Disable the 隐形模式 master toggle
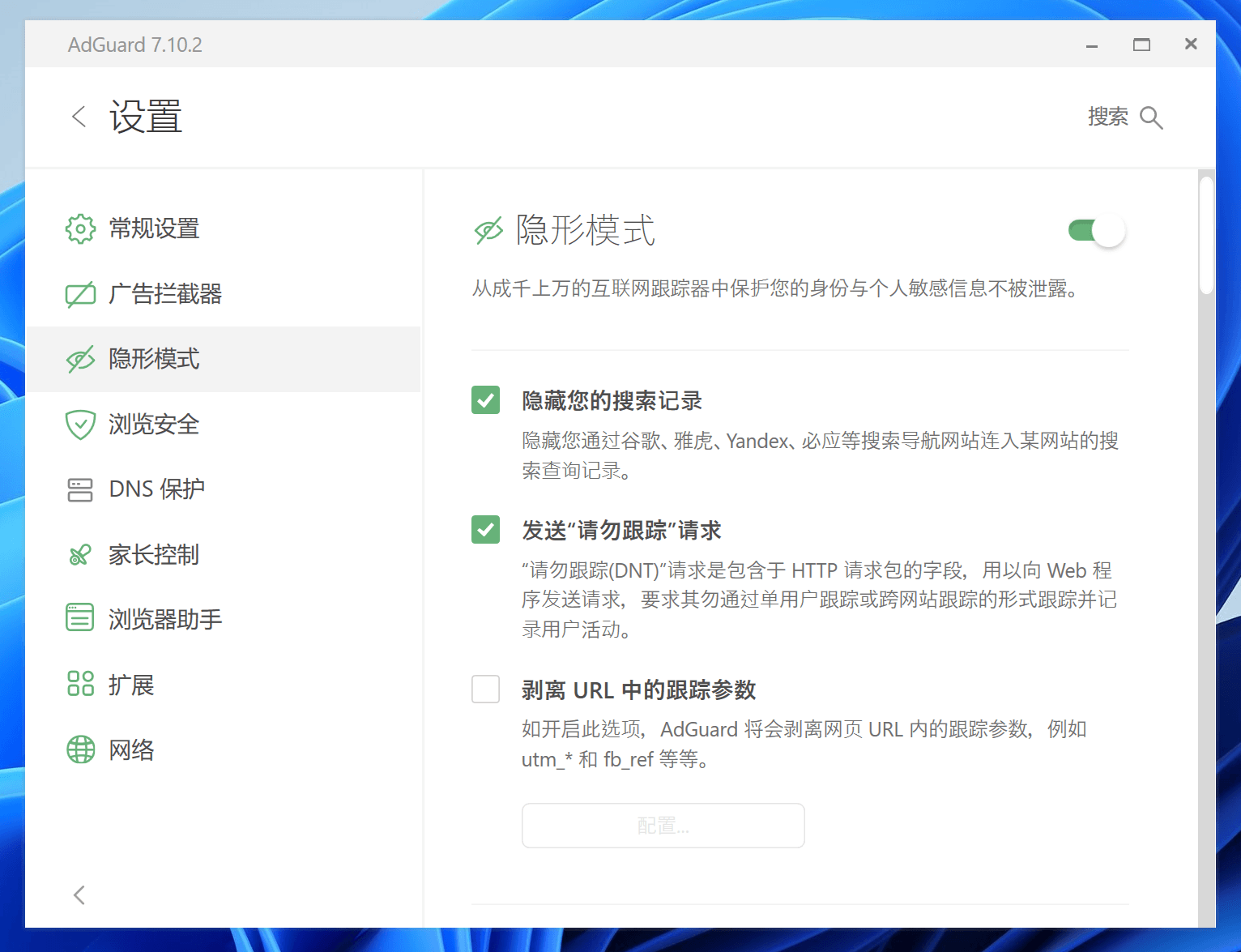This screenshot has width=1241, height=952. [x=1095, y=230]
